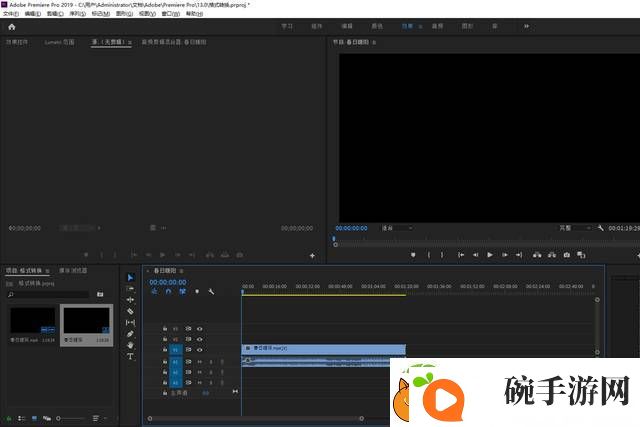Toggle snap in timeline (magnet icon)
The height and width of the screenshot is (427, 640).
click(x=168, y=291)
